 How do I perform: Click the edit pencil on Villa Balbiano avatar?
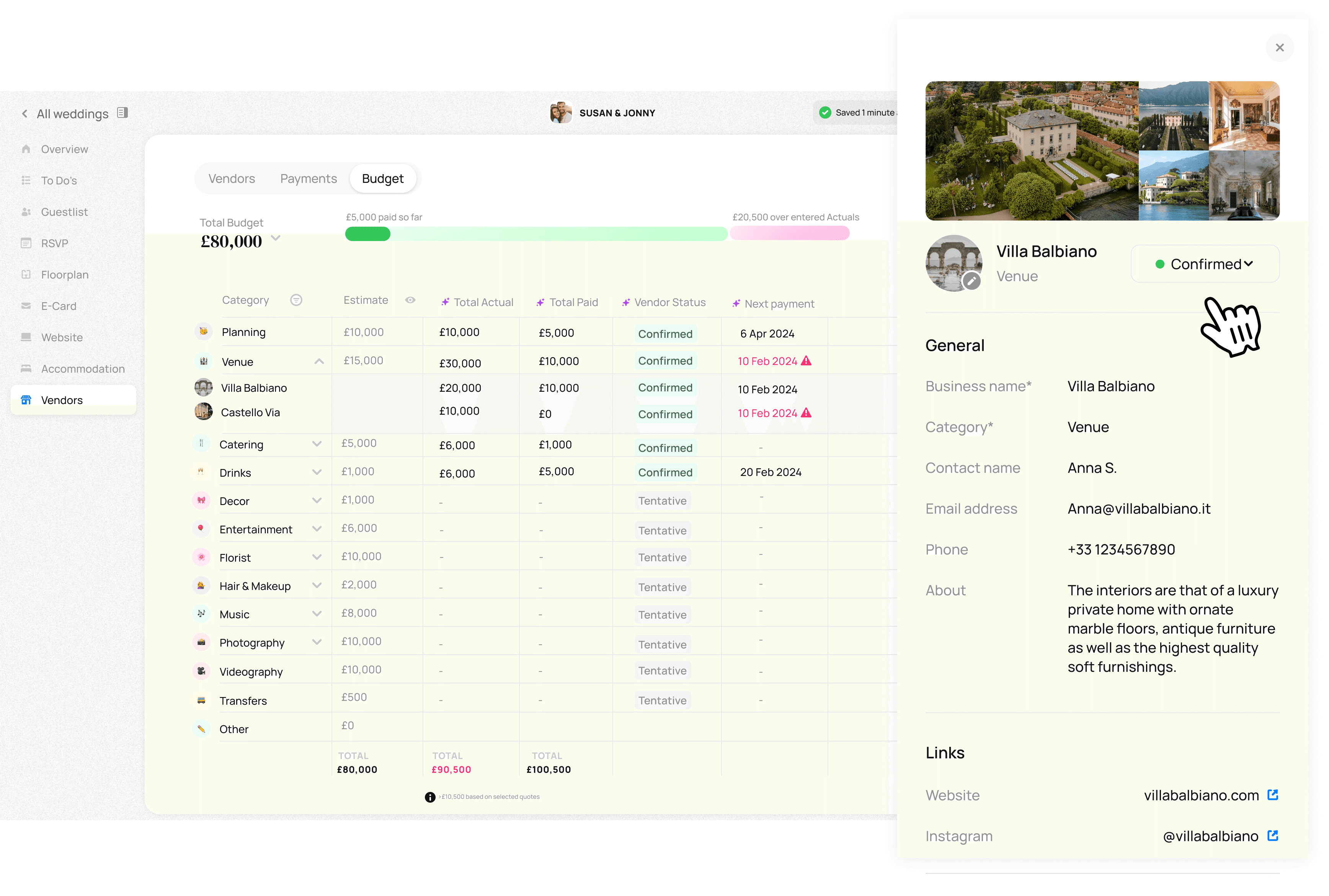[971, 280]
